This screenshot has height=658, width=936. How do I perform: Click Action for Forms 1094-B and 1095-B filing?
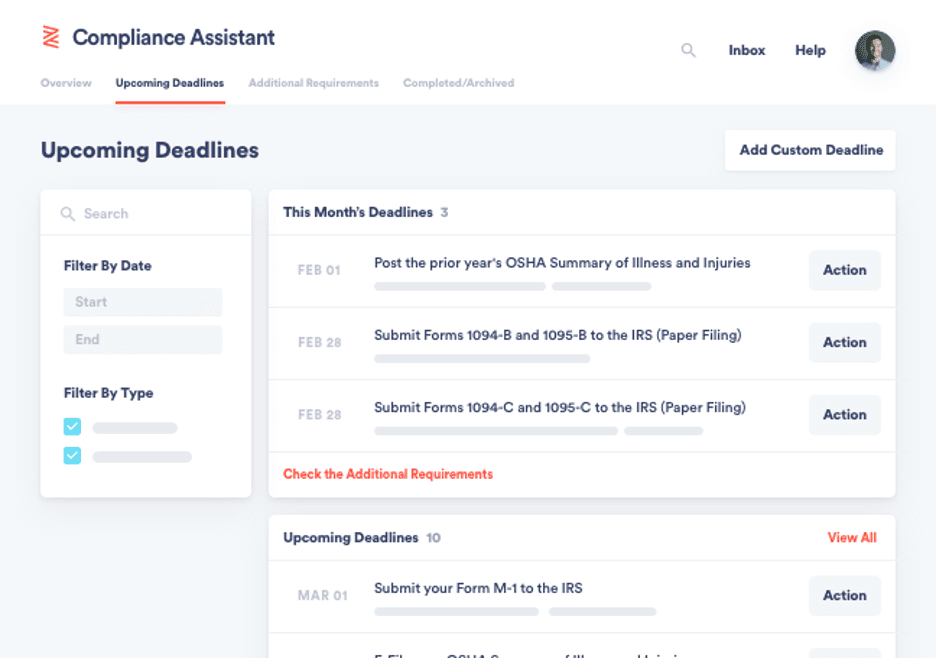tap(844, 342)
